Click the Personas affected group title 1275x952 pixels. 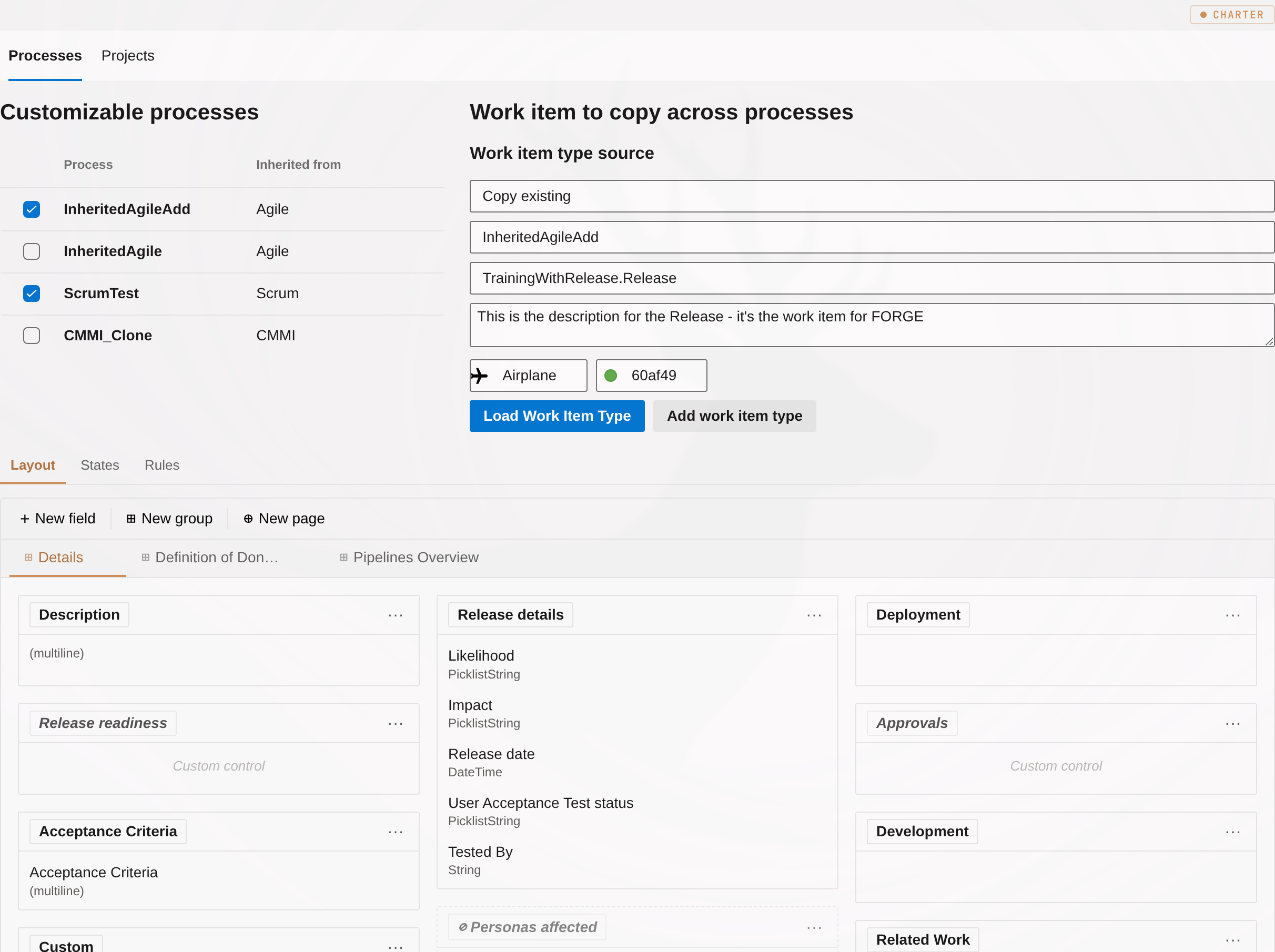click(x=527, y=927)
